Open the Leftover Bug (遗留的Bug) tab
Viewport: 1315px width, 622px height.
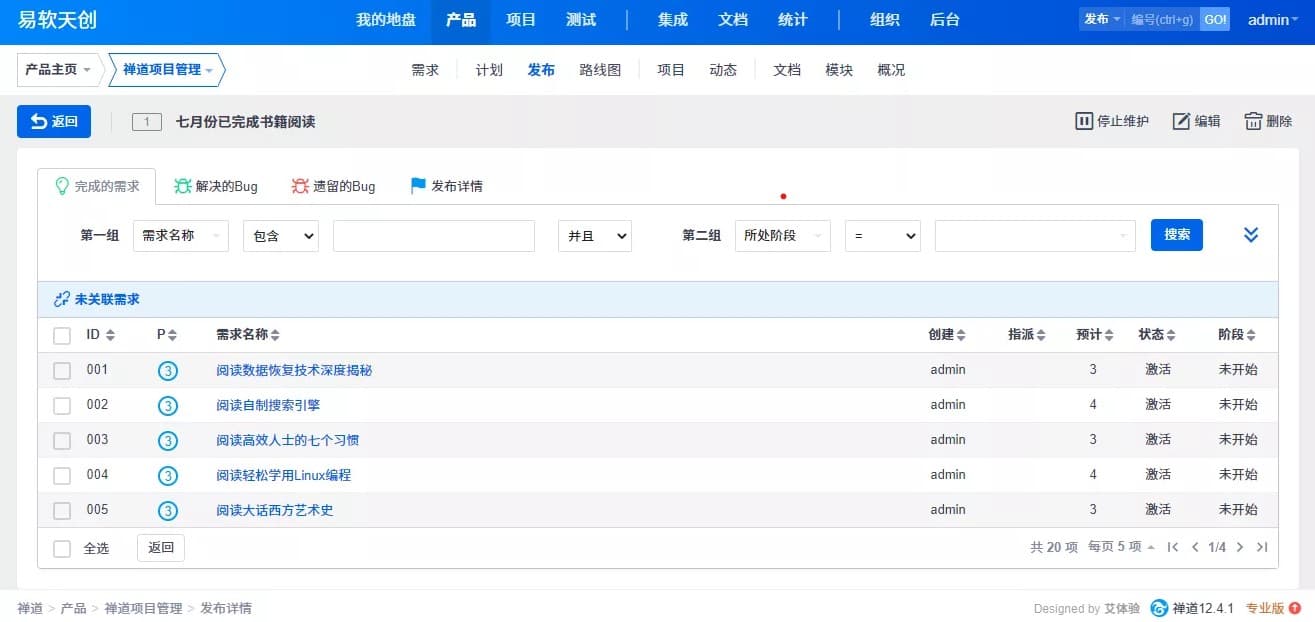point(334,186)
